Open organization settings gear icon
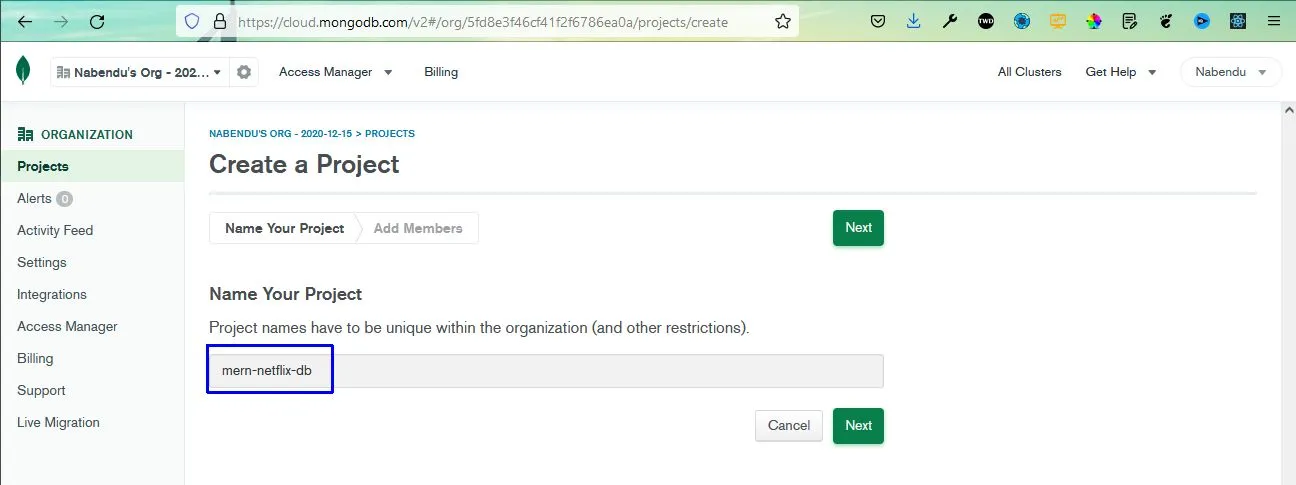Viewport: 1296px width, 485px height. point(244,72)
